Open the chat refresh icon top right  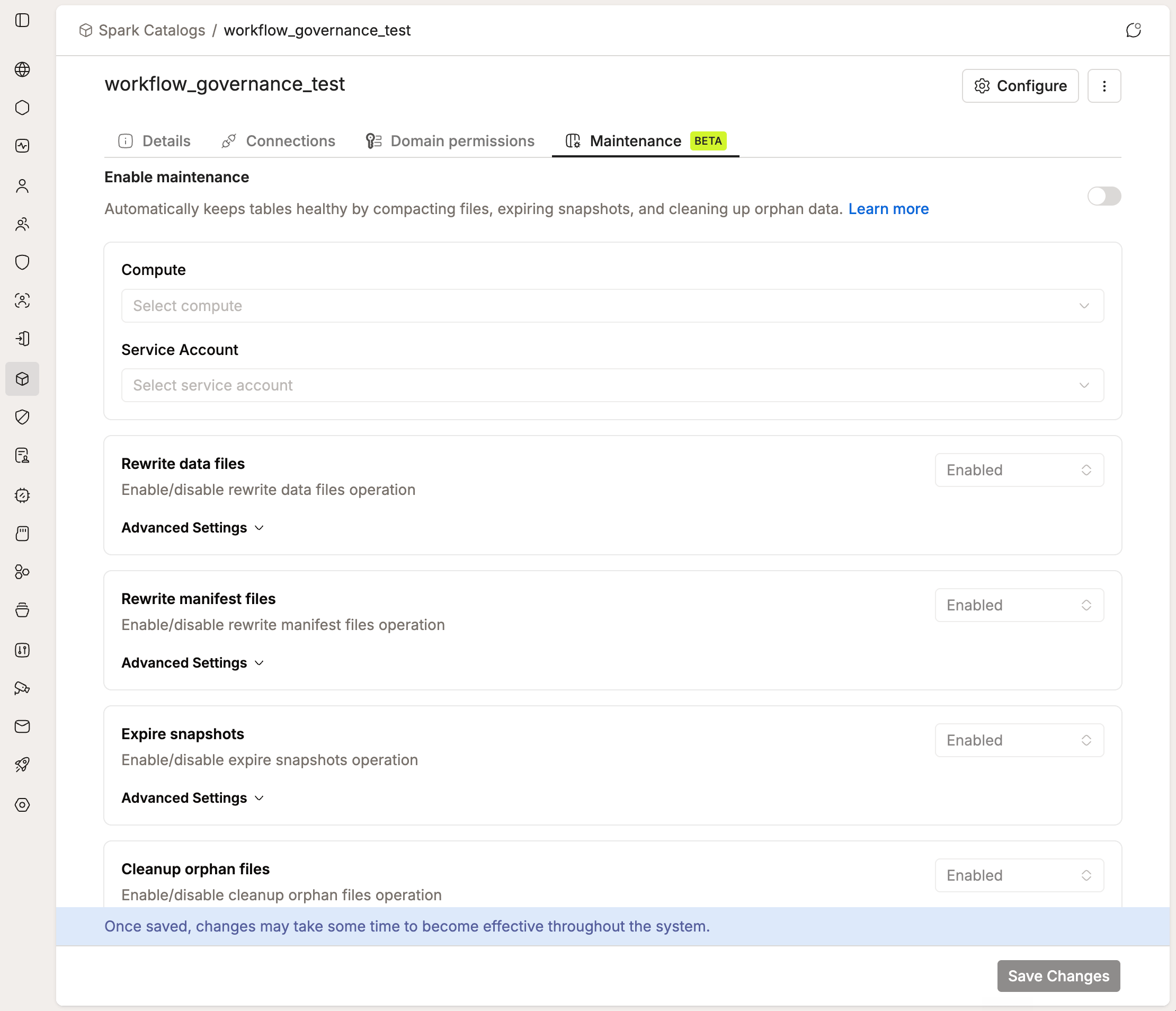click(1134, 30)
